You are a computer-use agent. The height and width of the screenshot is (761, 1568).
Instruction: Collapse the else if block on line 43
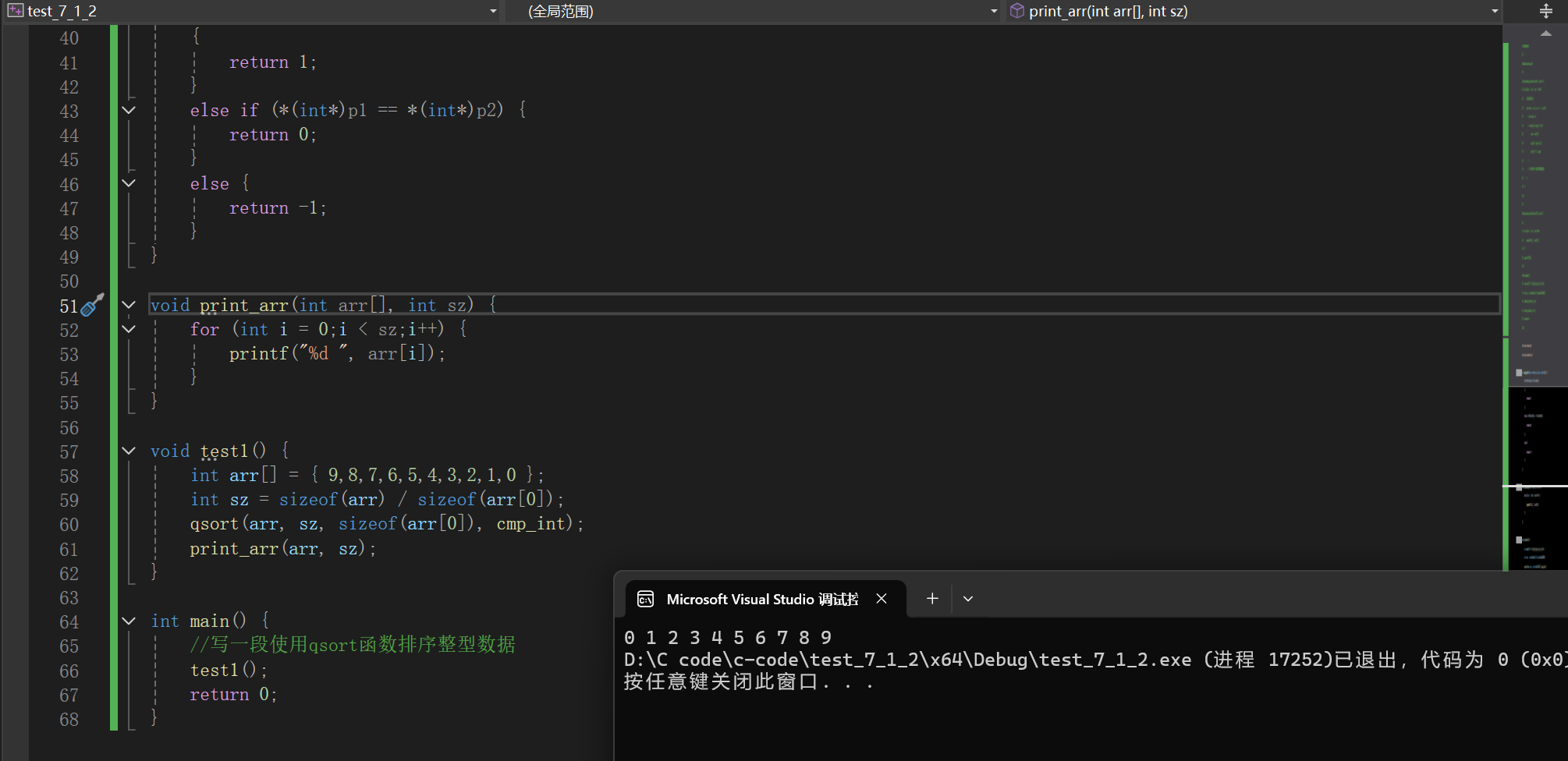[128, 110]
